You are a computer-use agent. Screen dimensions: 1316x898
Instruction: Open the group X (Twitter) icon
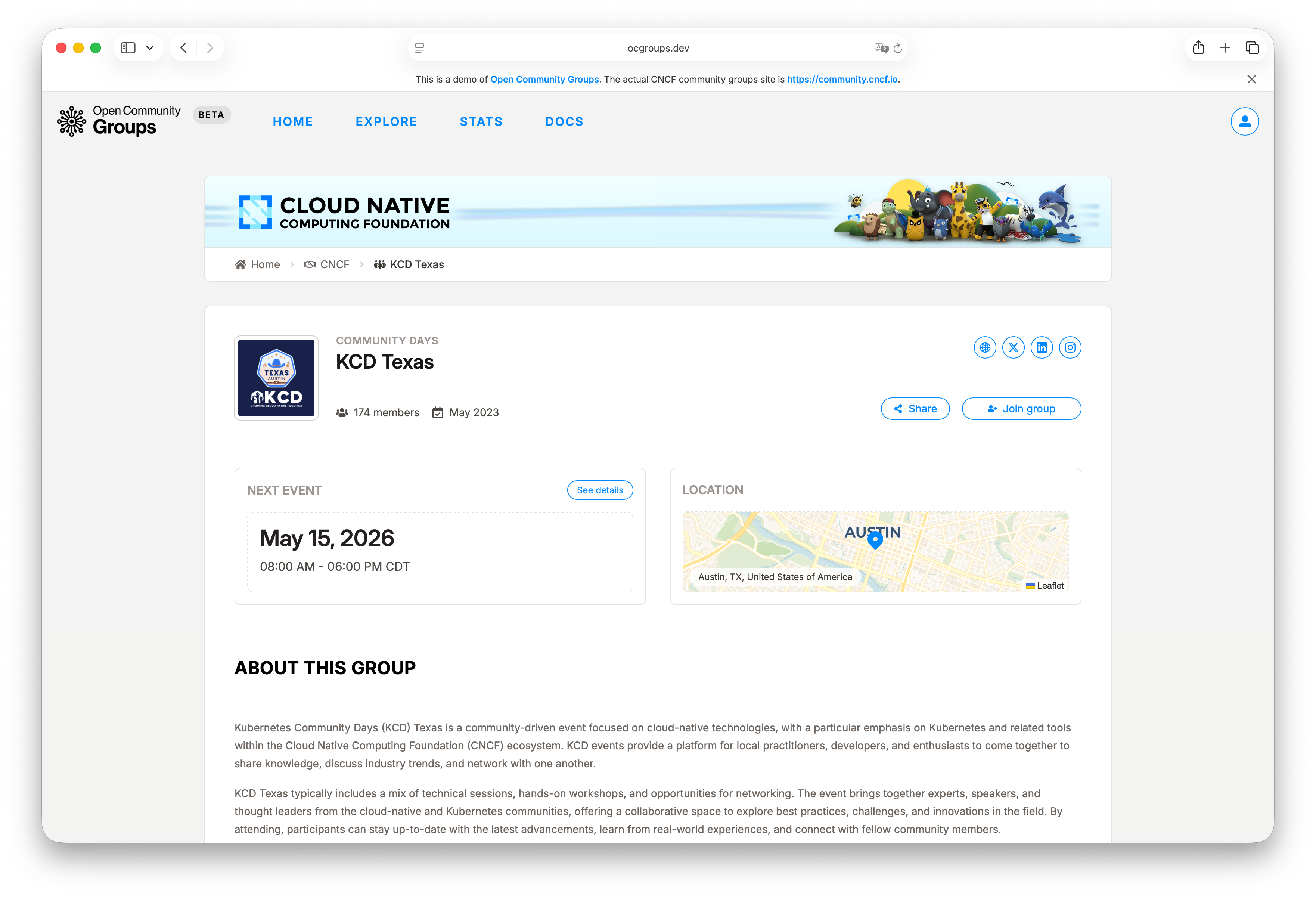point(1014,347)
